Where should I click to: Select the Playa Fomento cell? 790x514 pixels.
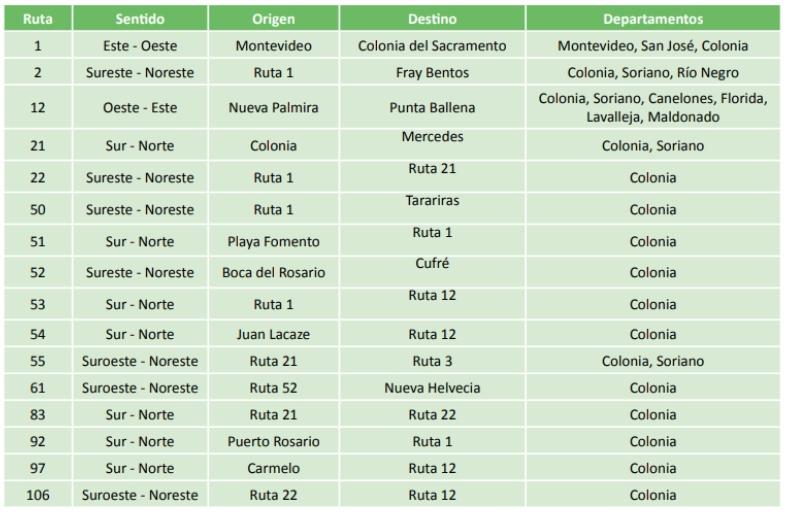tap(274, 241)
